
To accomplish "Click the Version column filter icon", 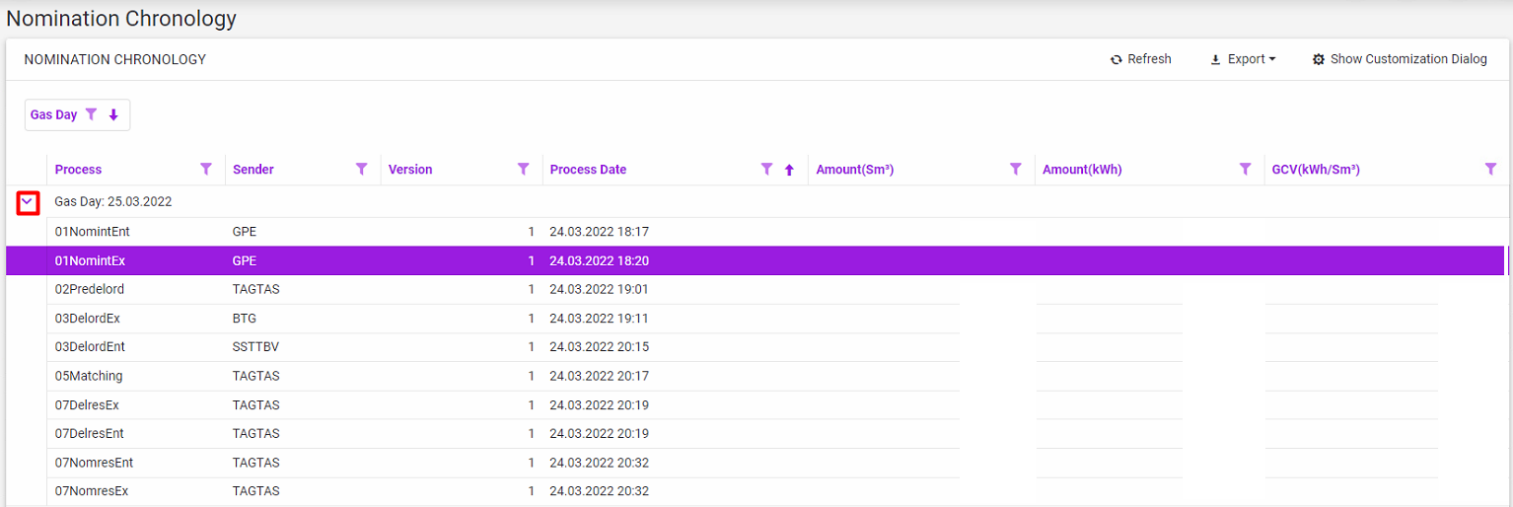I will point(523,169).
